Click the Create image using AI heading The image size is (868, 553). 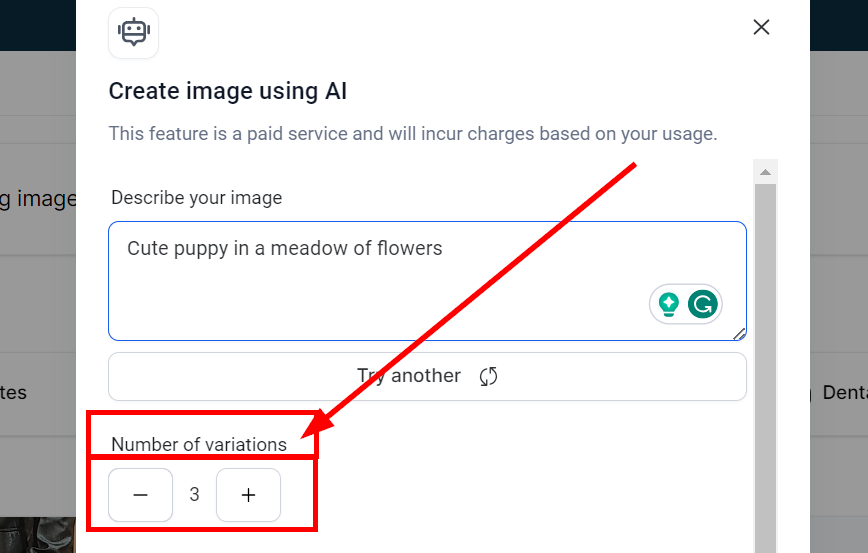click(x=227, y=91)
